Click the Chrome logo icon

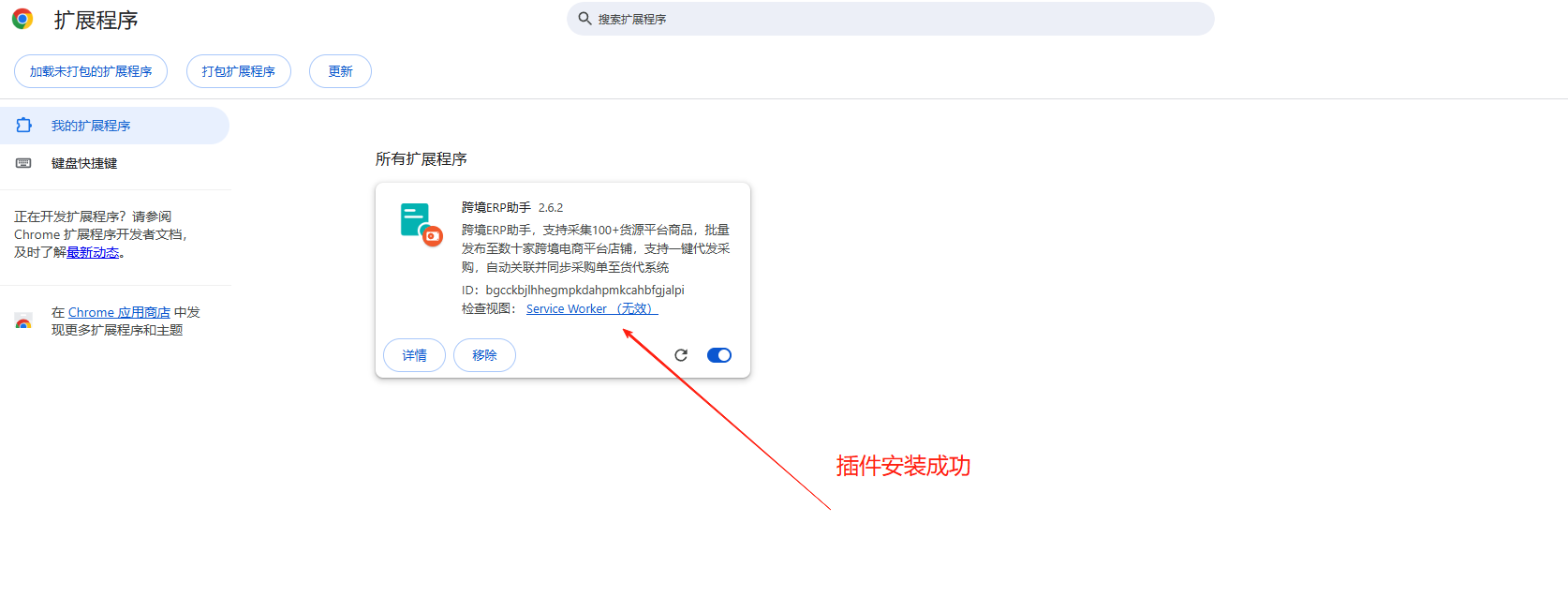(x=22, y=19)
